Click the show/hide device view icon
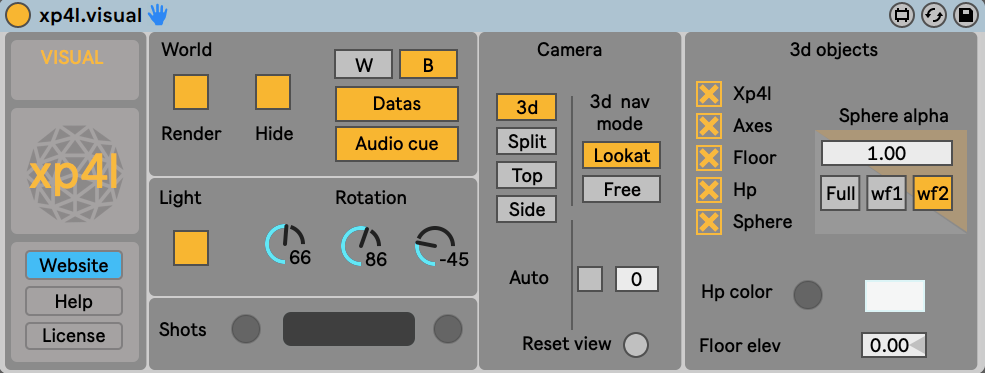This screenshot has height=373, width=985. pyautogui.click(x=902, y=16)
